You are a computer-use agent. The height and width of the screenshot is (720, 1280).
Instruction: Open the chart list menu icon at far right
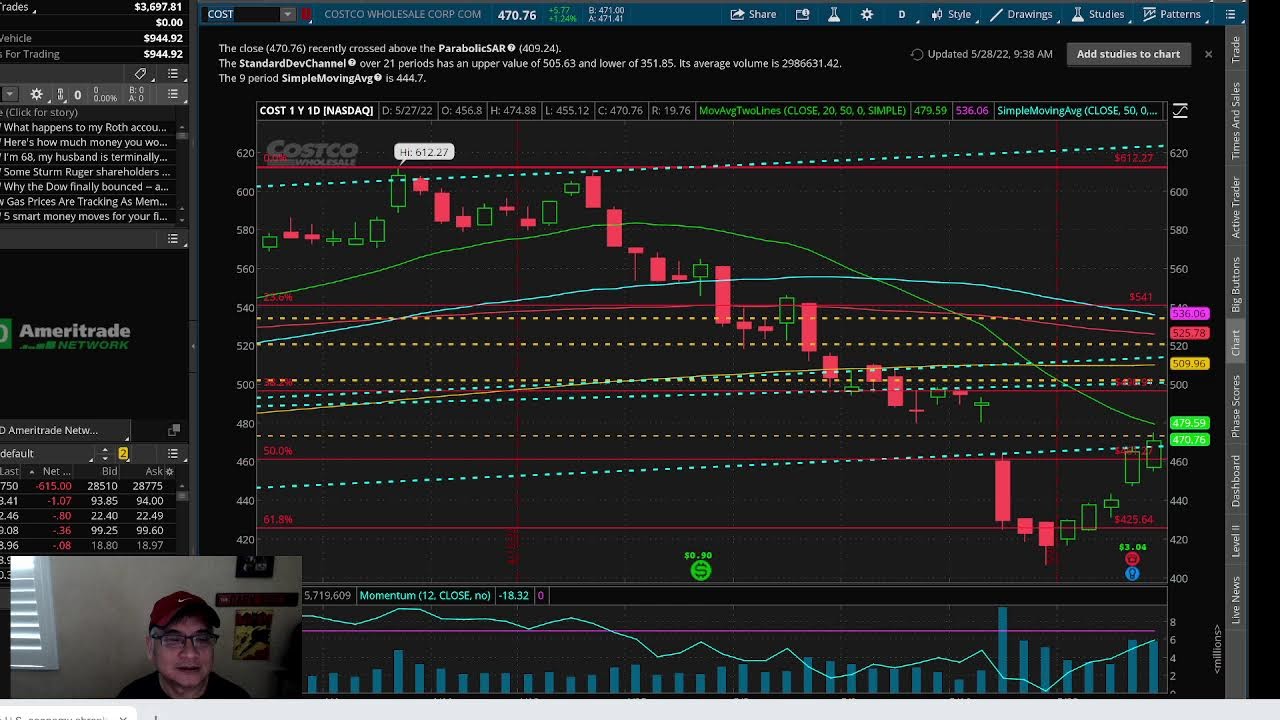[x=1230, y=14]
